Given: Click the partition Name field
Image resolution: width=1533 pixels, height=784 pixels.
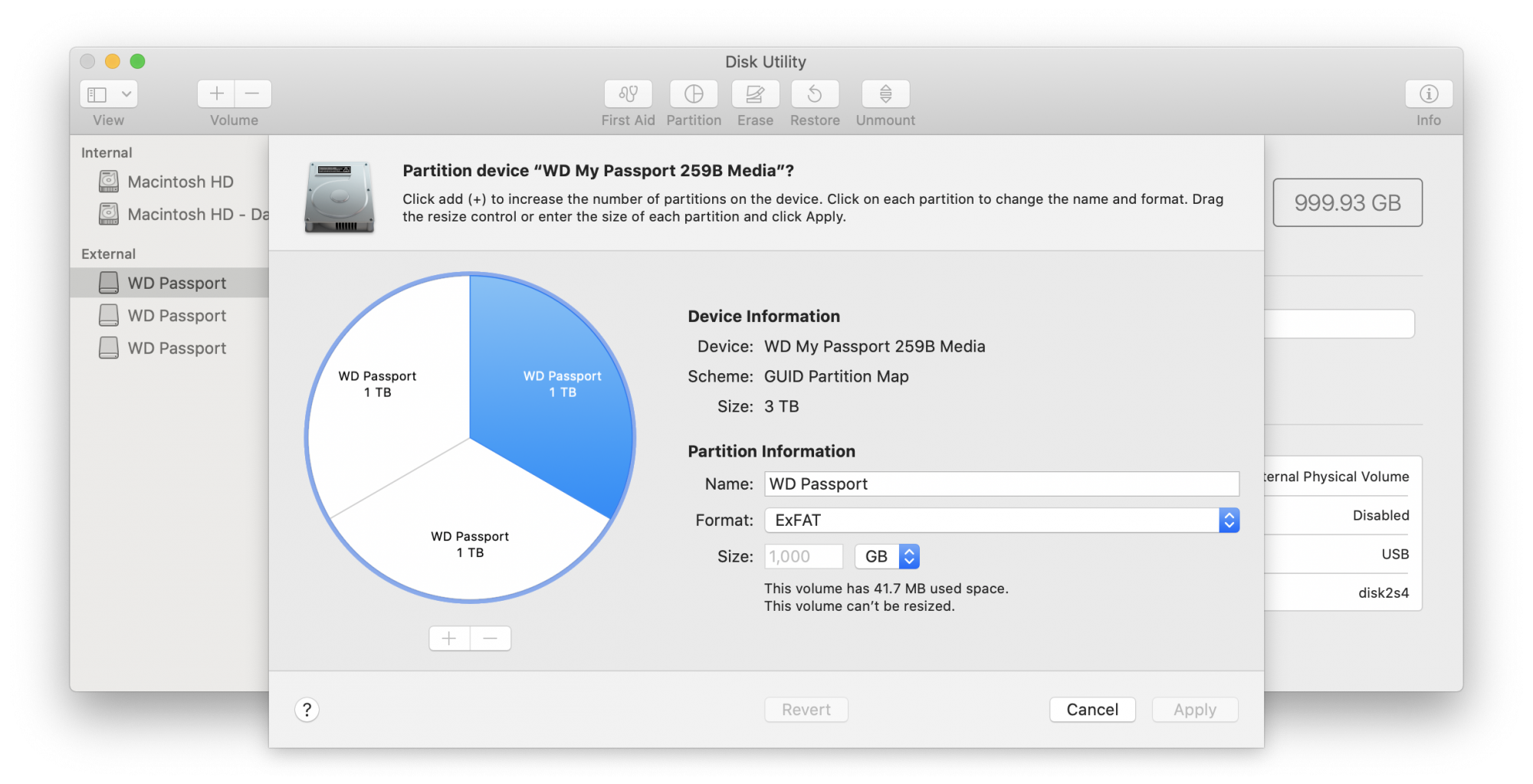Looking at the screenshot, I should click(1002, 484).
